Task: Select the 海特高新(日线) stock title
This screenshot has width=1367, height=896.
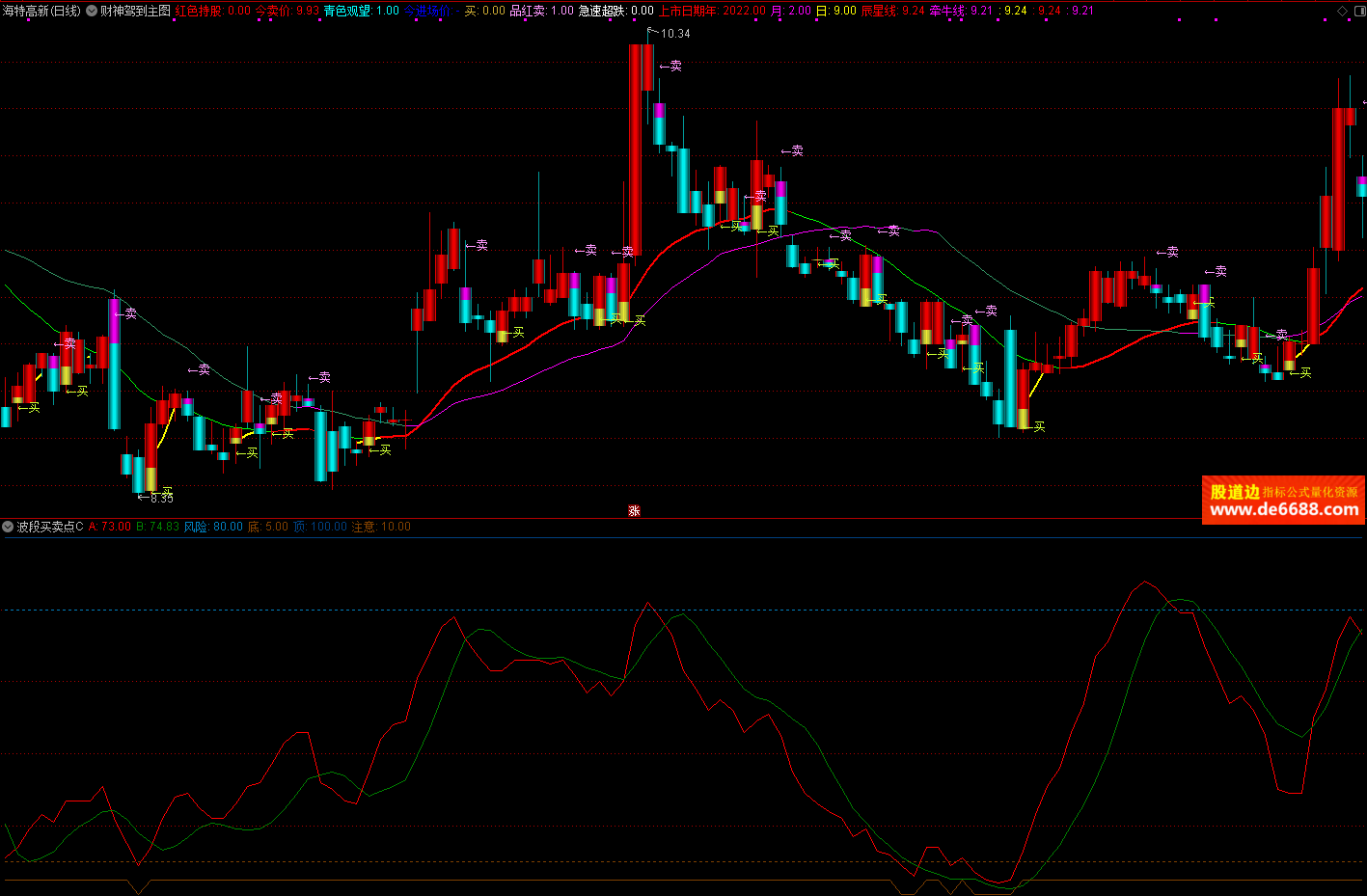Action: click(41, 11)
